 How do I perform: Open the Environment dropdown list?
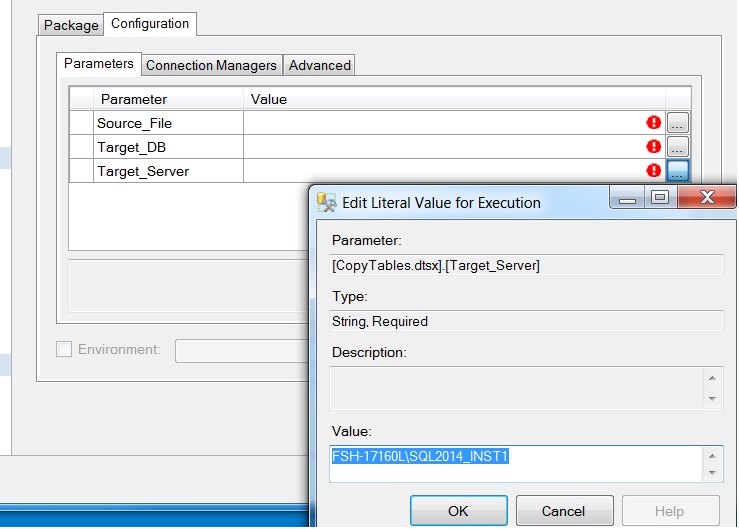pos(240,351)
